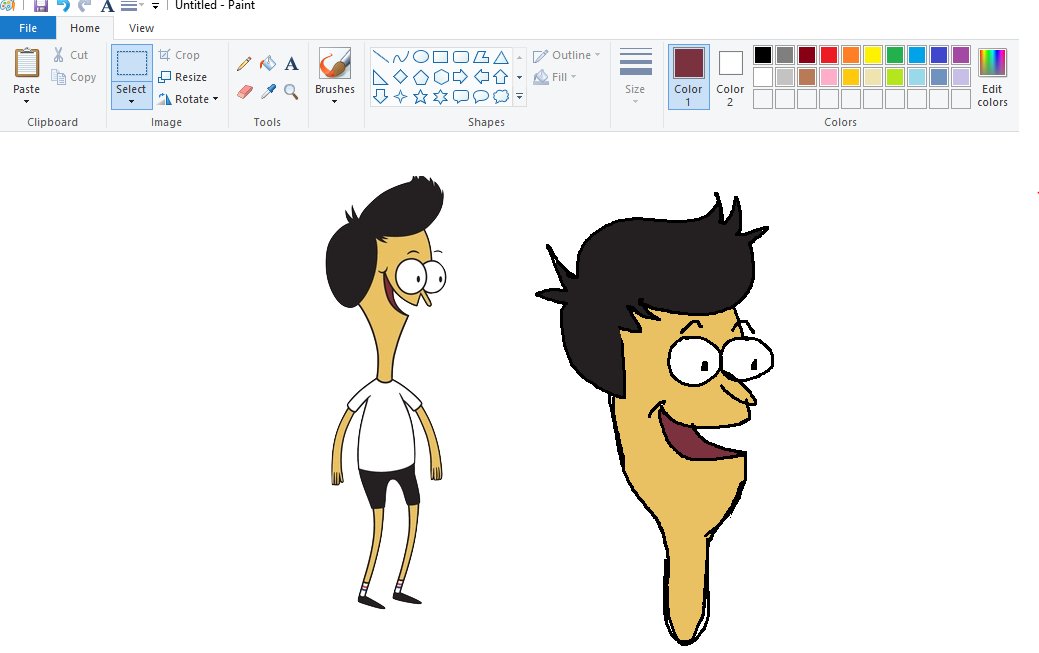The image size is (1039, 653).
Task: Select the Eraser tool
Action: pyautogui.click(x=245, y=91)
